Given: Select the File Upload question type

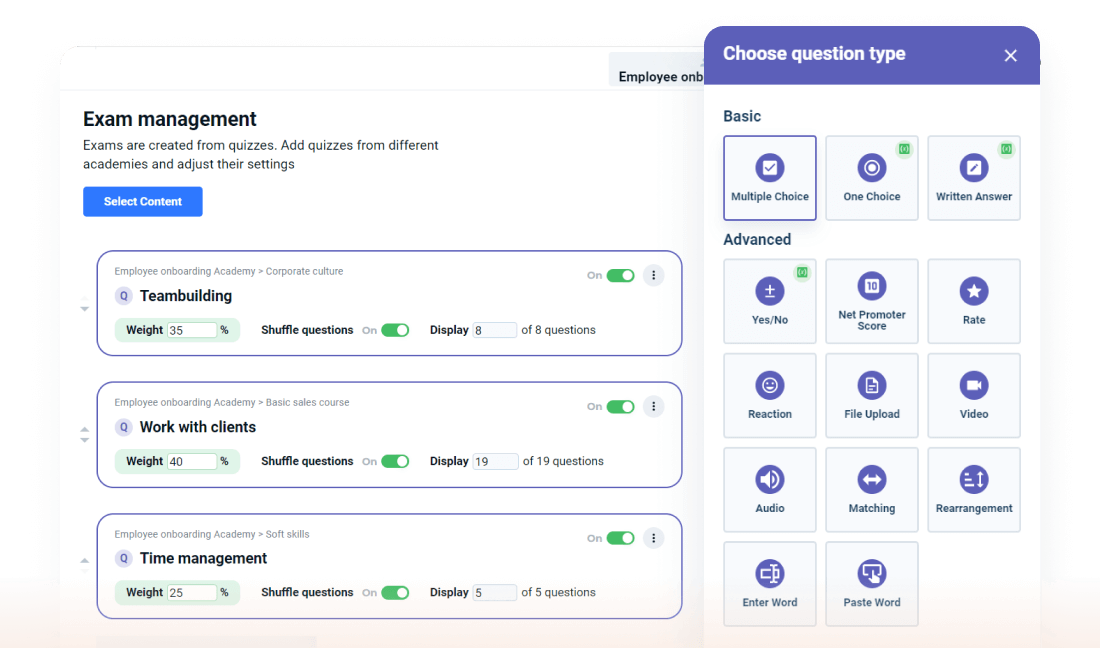Looking at the screenshot, I should [871, 395].
